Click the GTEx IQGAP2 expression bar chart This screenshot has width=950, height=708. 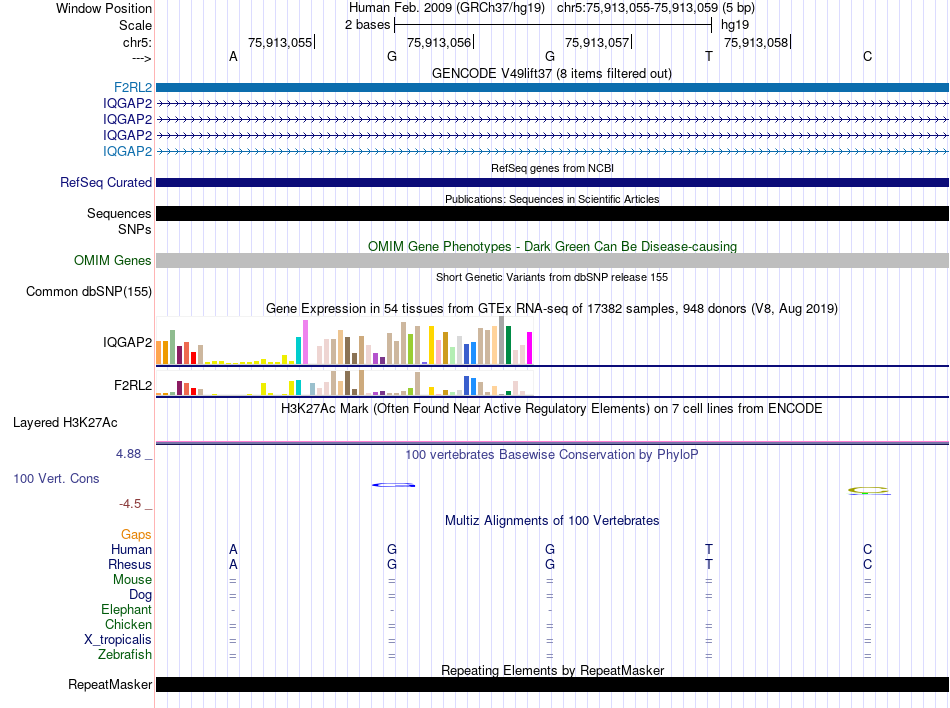pyautogui.click(x=344, y=340)
